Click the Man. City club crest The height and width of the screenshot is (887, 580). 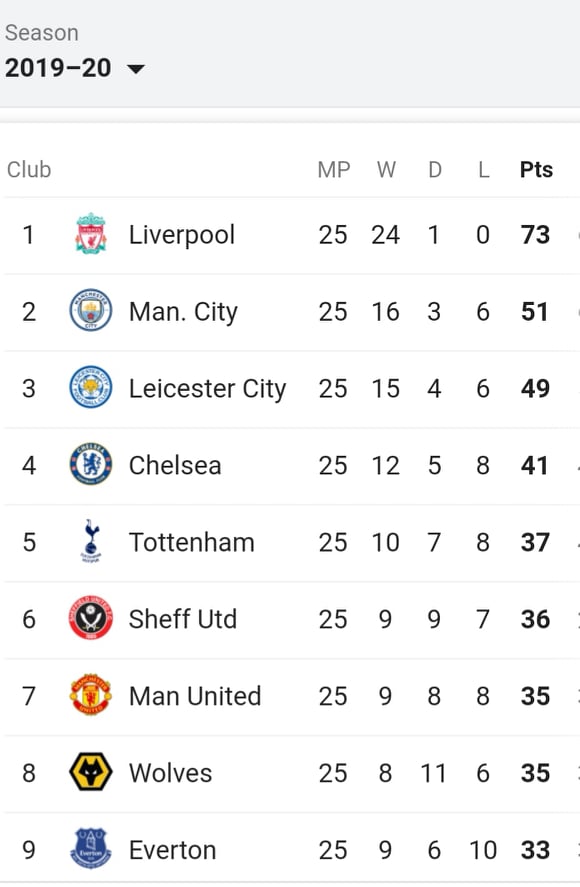(x=91, y=311)
